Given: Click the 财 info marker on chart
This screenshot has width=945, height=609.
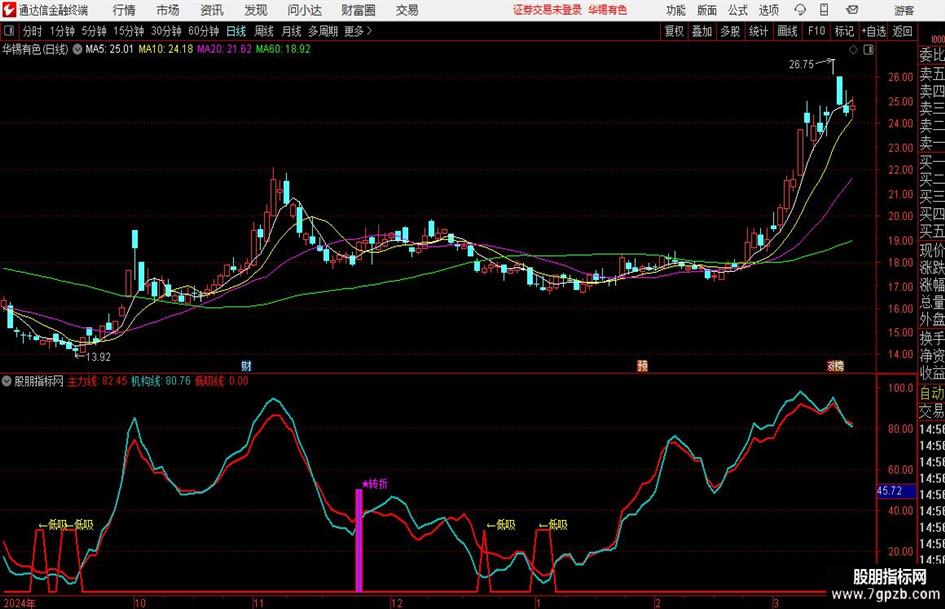Looking at the screenshot, I should (x=246, y=365).
